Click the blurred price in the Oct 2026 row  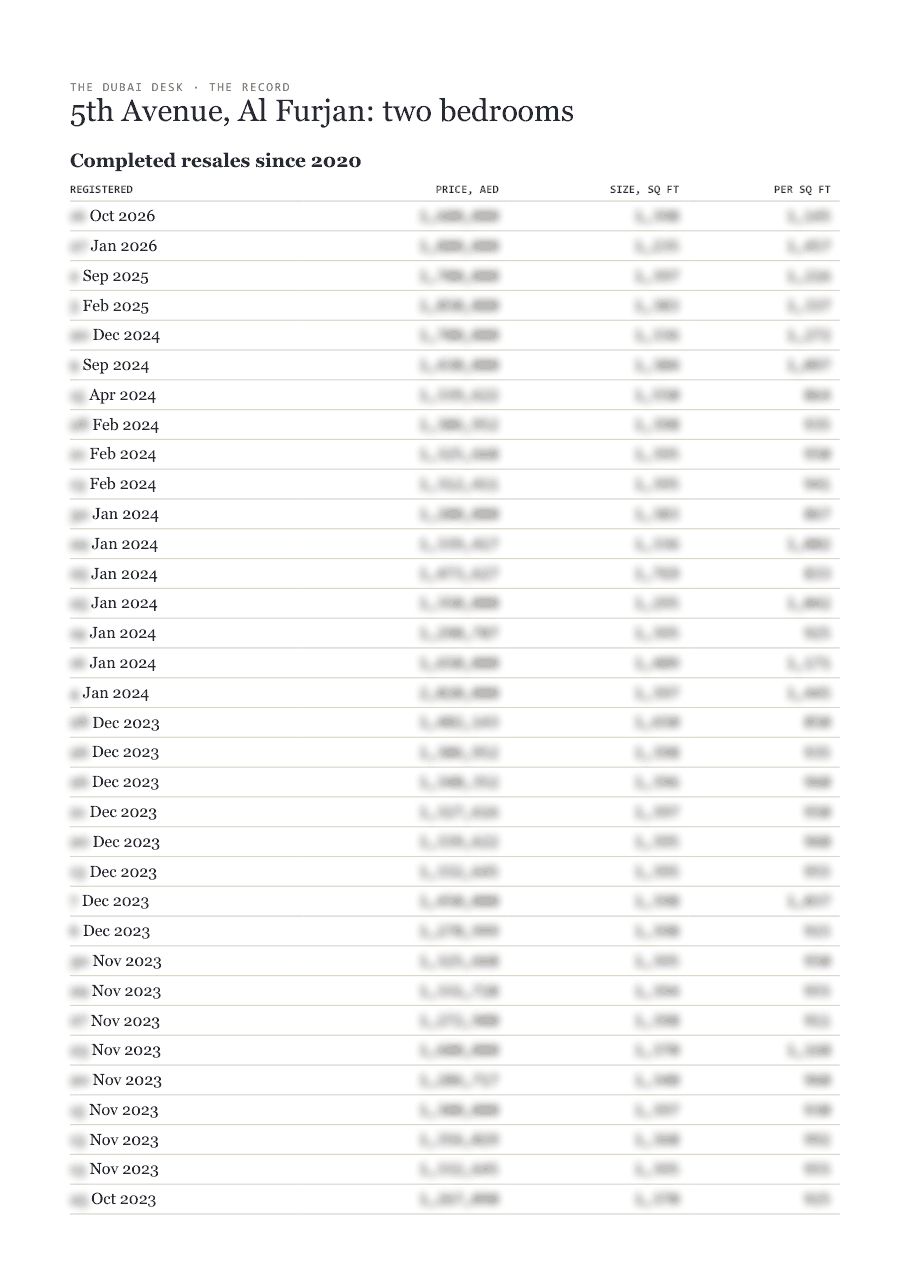tap(459, 216)
